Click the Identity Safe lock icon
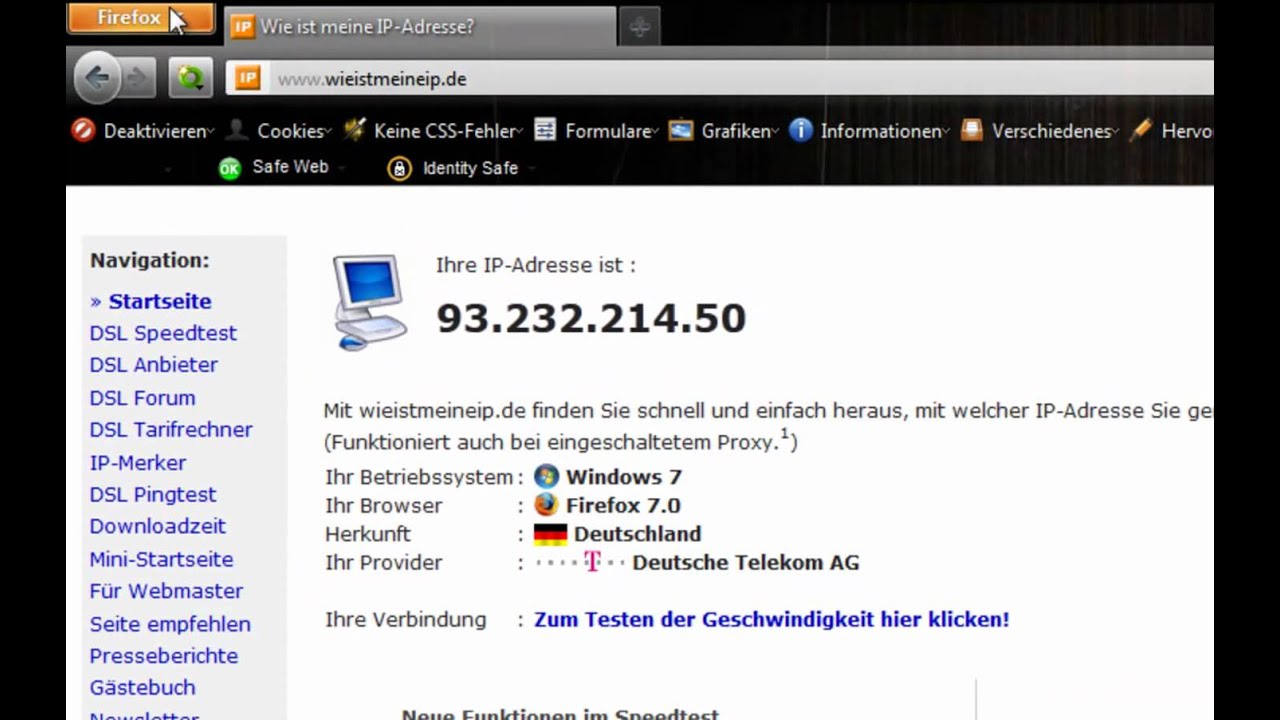Viewport: 1280px width, 720px height. tap(400, 168)
